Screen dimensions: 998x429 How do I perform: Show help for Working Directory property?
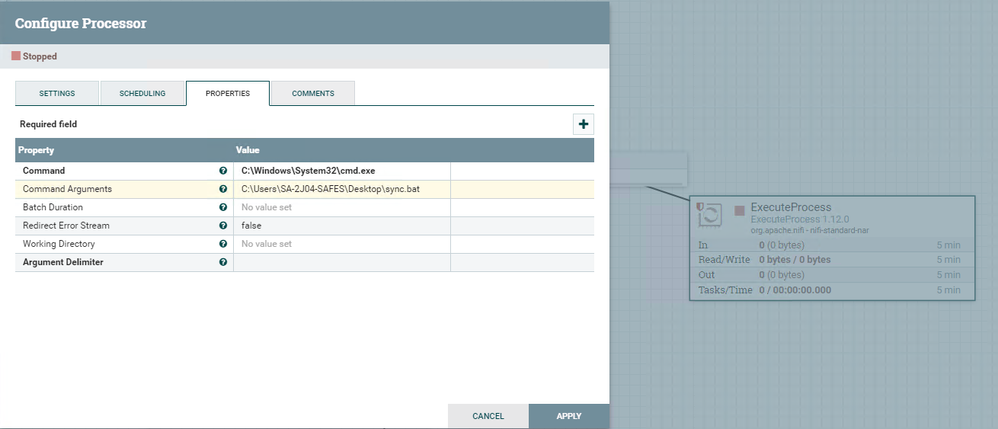(x=223, y=244)
